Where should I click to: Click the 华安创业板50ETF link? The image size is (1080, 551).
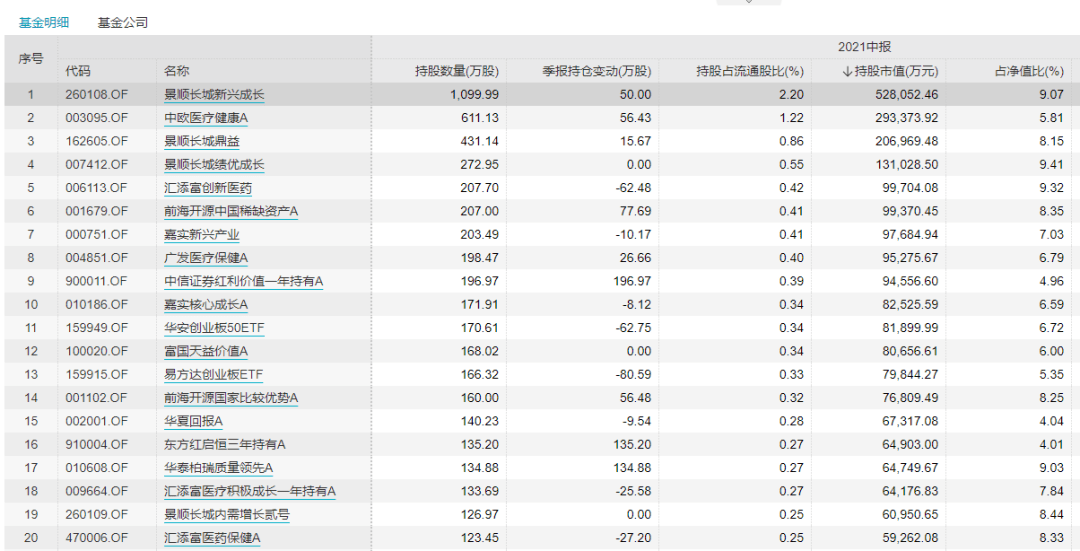[x=214, y=328]
